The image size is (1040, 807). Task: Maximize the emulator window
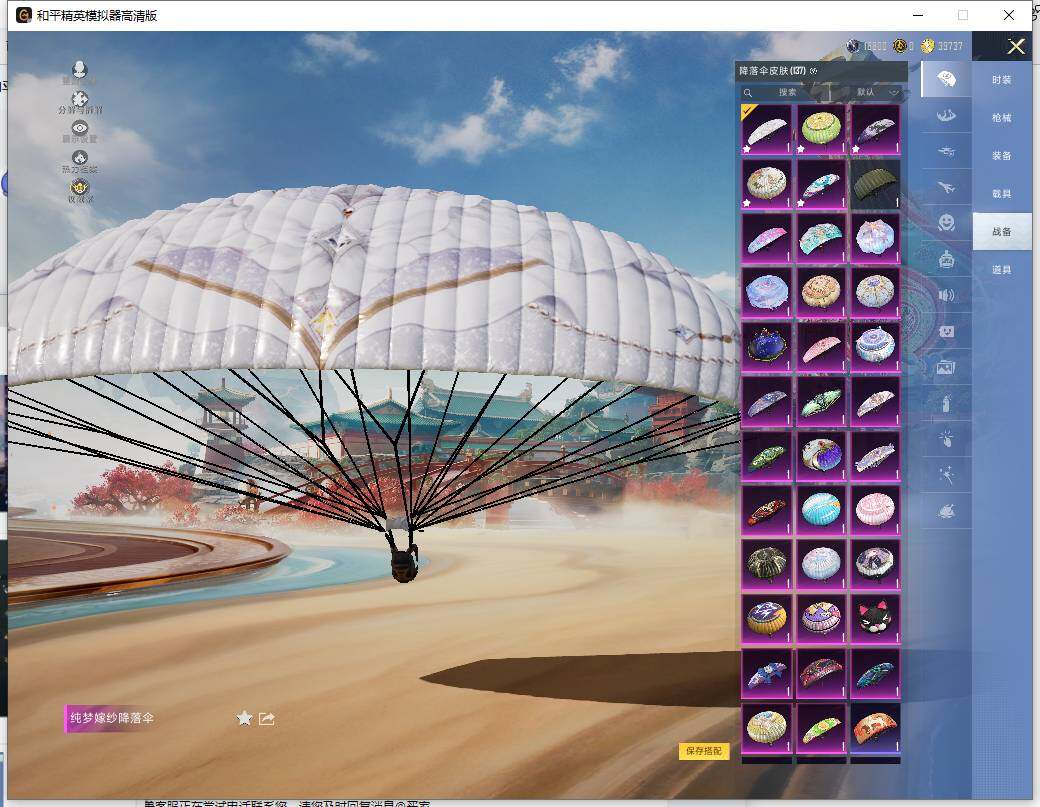pyautogui.click(x=963, y=15)
